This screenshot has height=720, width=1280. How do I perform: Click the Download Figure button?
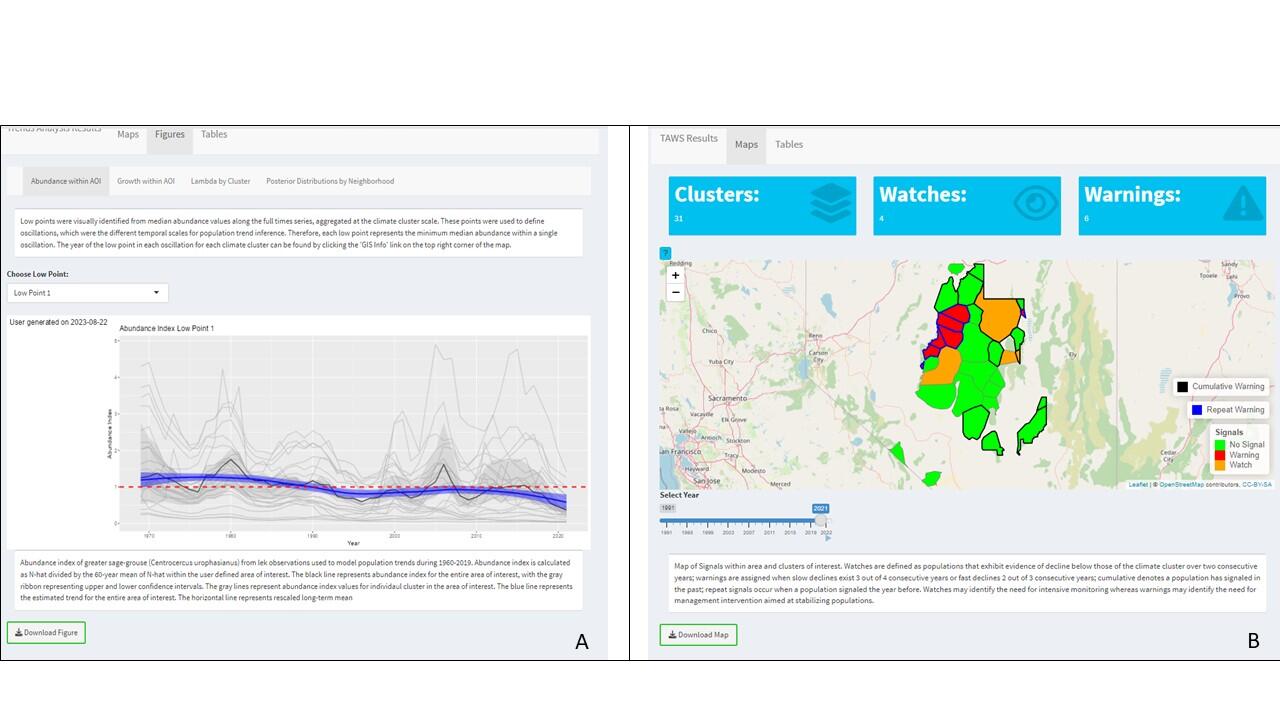(46, 632)
